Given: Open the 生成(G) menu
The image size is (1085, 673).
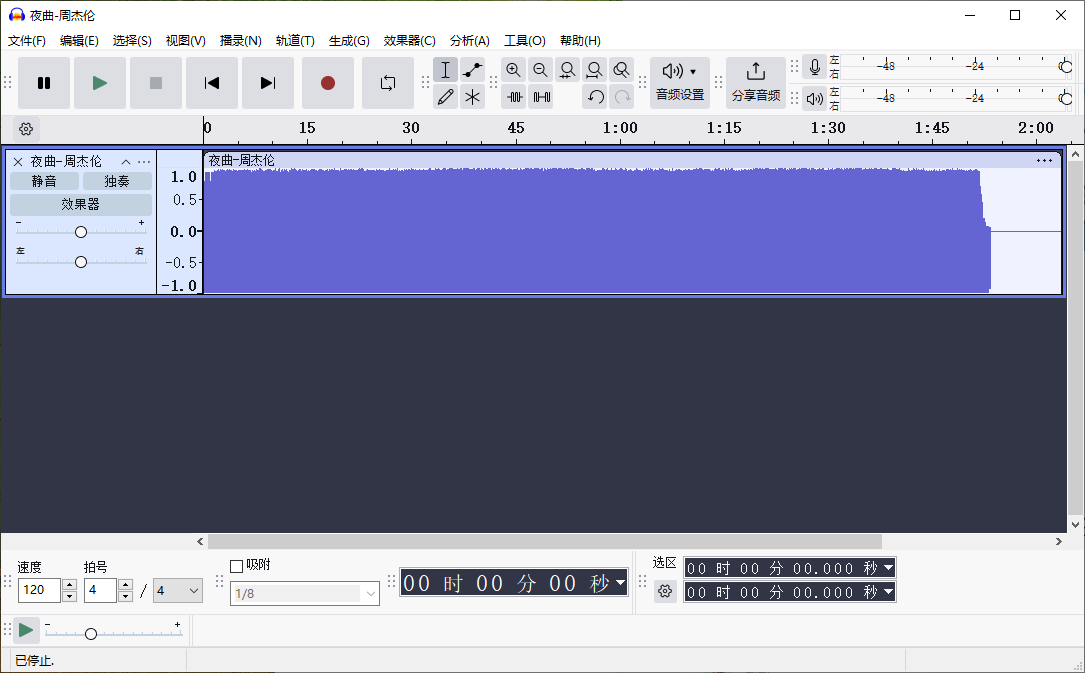Looking at the screenshot, I should (348, 40).
